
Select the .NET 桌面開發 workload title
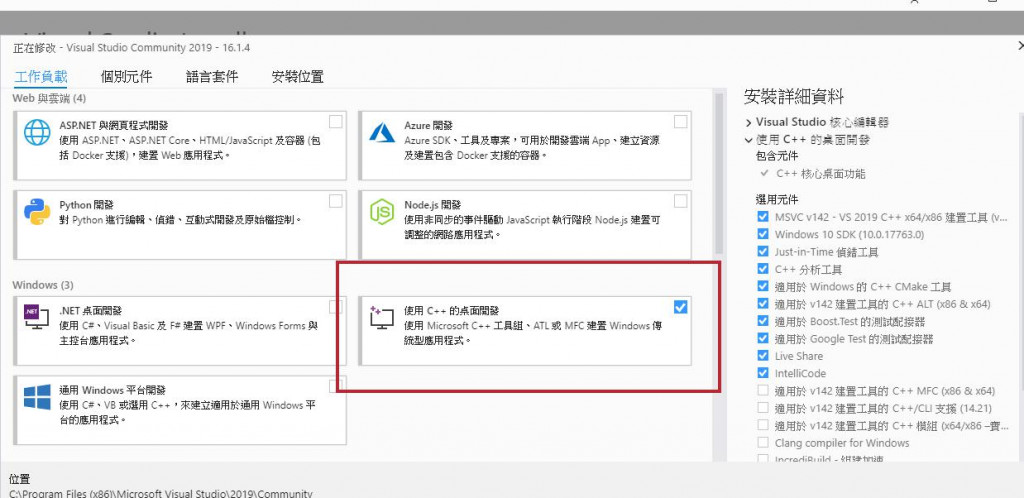(91, 311)
